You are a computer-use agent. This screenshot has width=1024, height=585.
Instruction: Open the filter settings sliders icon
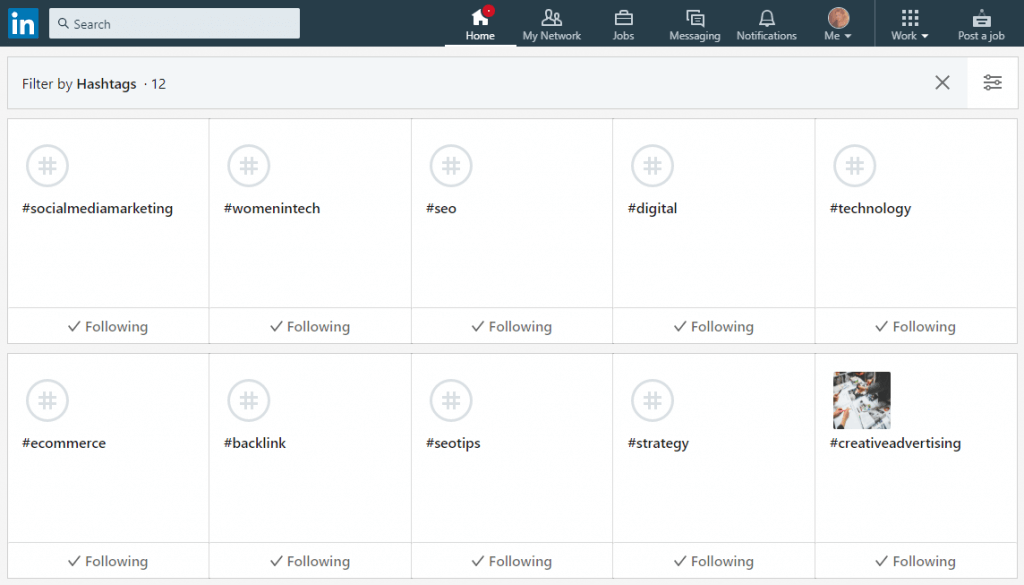click(993, 82)
